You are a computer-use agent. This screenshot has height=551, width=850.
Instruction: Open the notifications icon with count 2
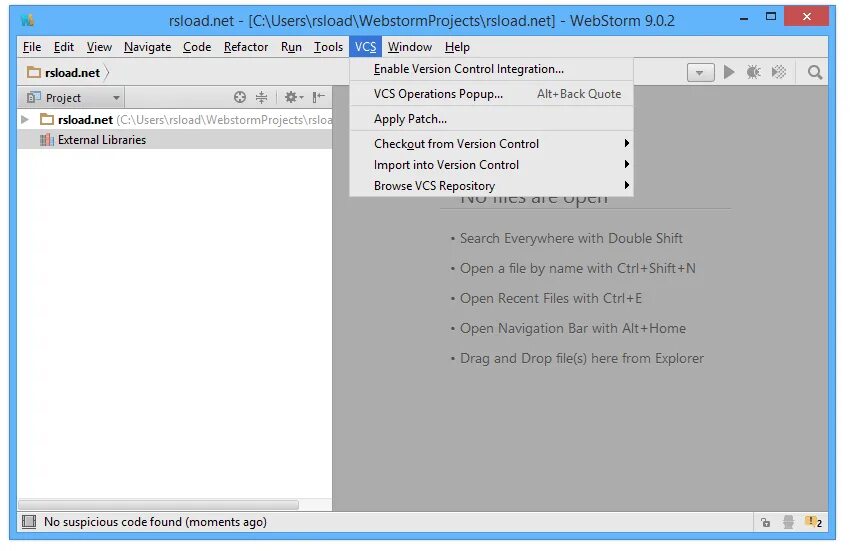[x=813, y=522]
